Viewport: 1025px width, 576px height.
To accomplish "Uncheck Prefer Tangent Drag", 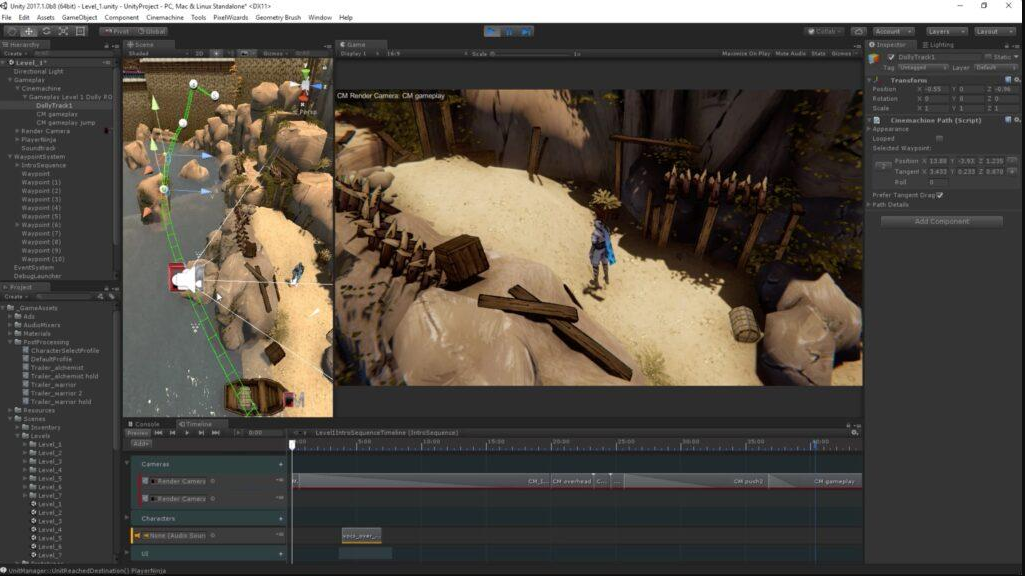I will [939, 195].
